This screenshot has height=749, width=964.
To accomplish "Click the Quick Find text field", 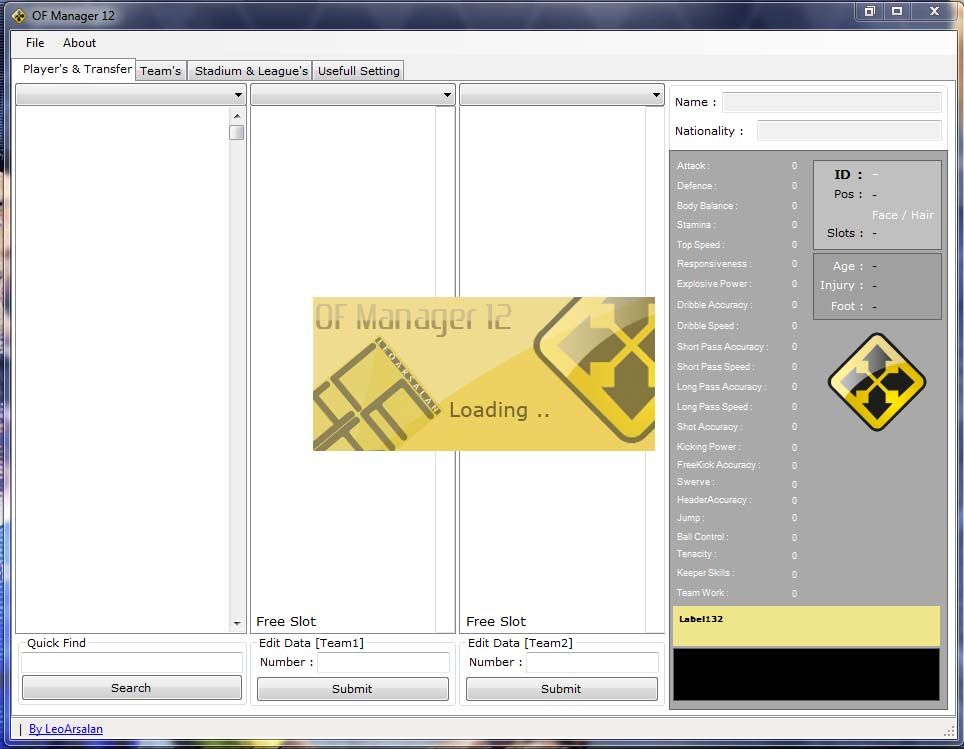I will click(x=131, y=662).
